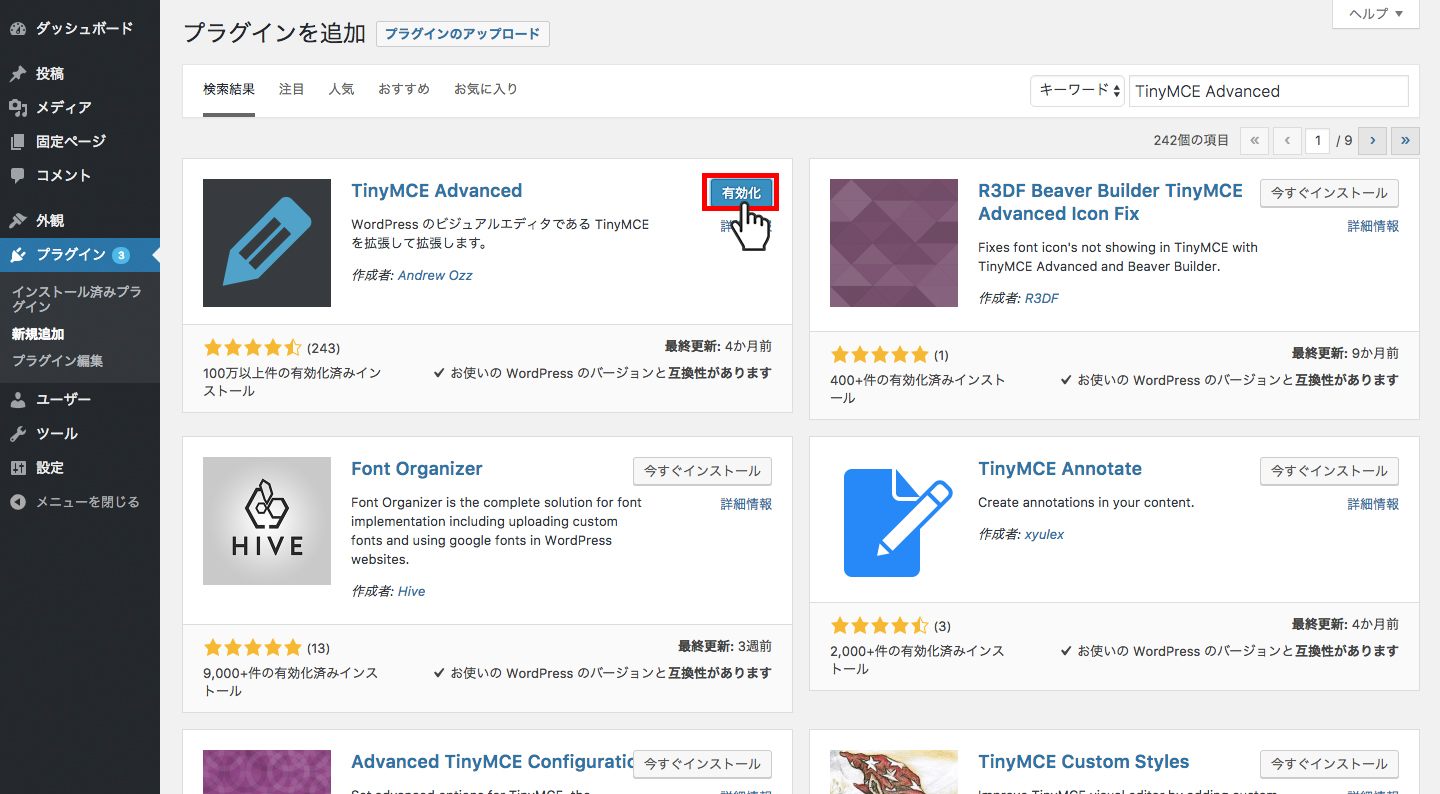Click the 固定ページ pages icon

pos(18,142)
